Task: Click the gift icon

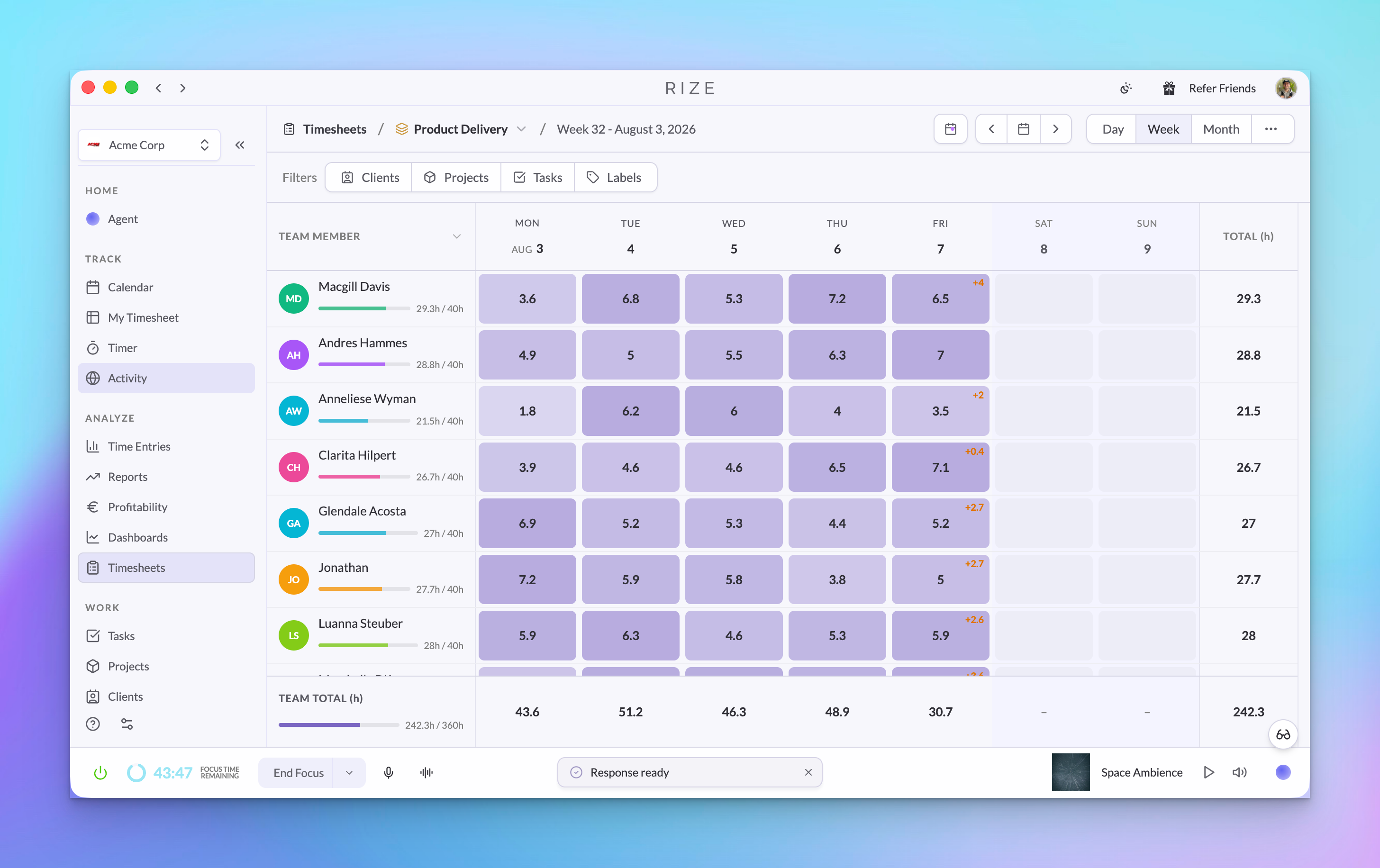Action: point(1169,88)
